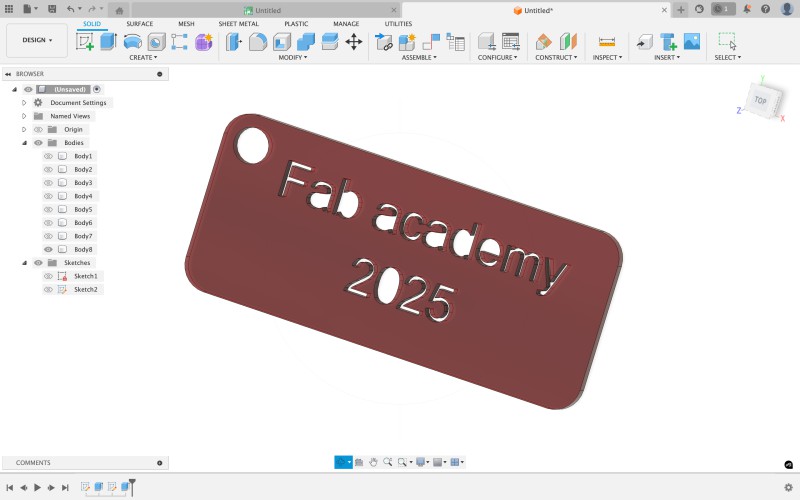
Task: Open the SELECT menu label
Action: [x=728, y=58]
